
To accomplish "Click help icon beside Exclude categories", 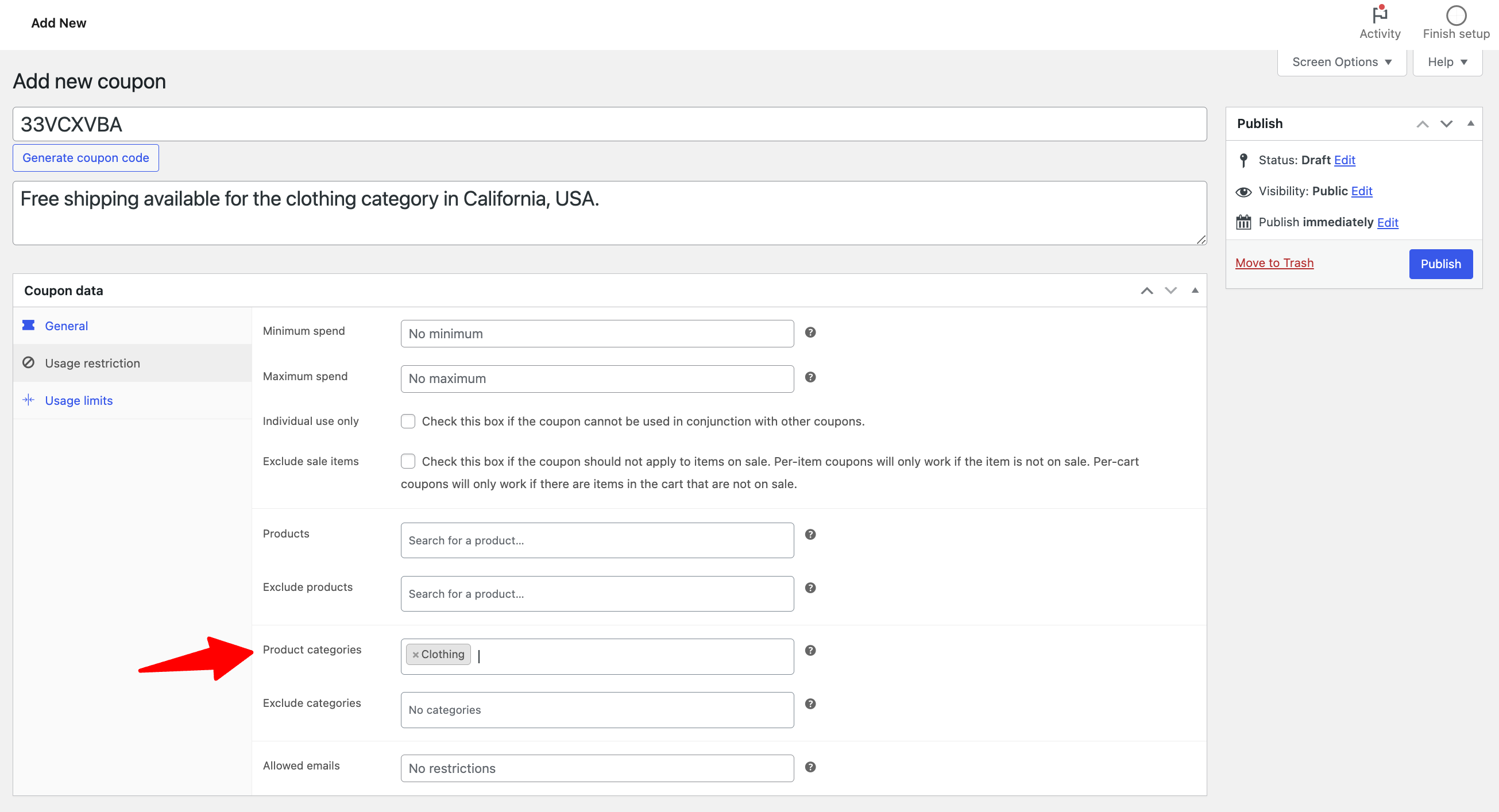I will [810, 704].
